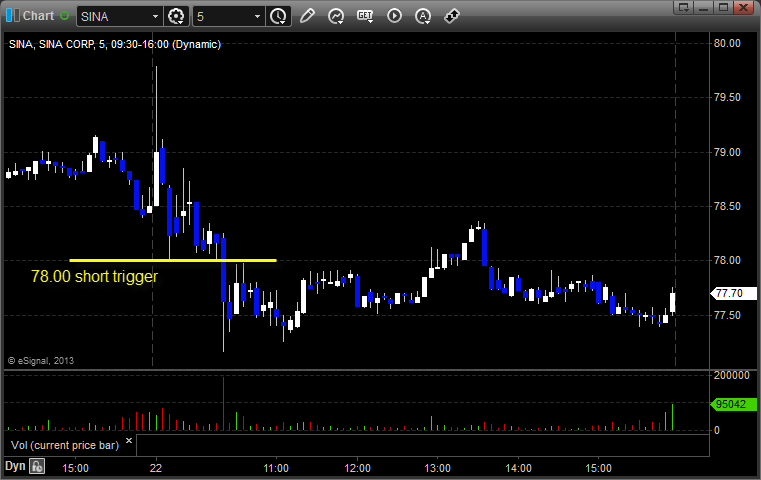This screenshot has height=480, width=761.
Task: Click the 200000 volume axis label
Action: click(731, 375)
